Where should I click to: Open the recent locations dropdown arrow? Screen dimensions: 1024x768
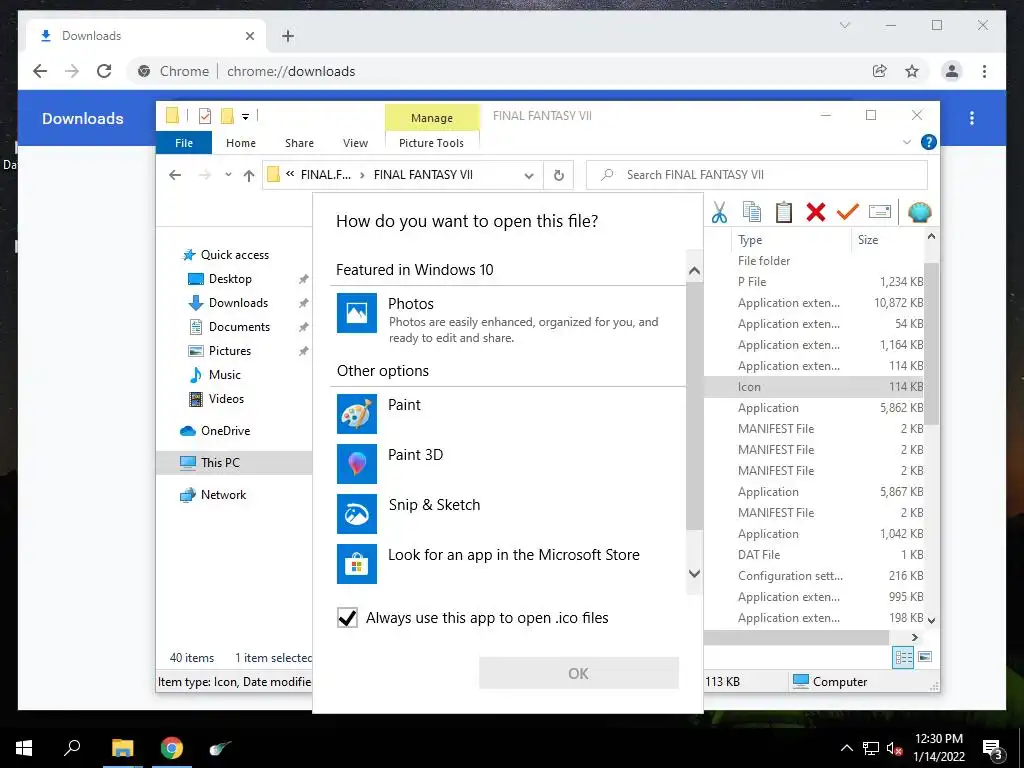click(228, 175)
